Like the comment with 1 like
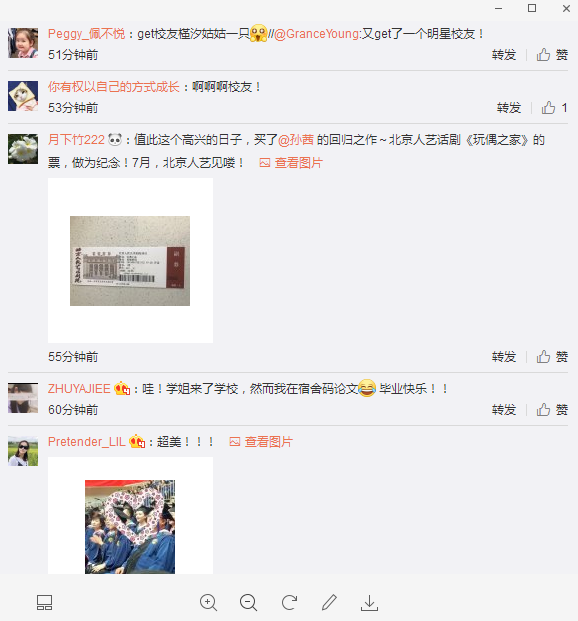The height and width of the screenshot is (621, 578). [x=554, y=108]
